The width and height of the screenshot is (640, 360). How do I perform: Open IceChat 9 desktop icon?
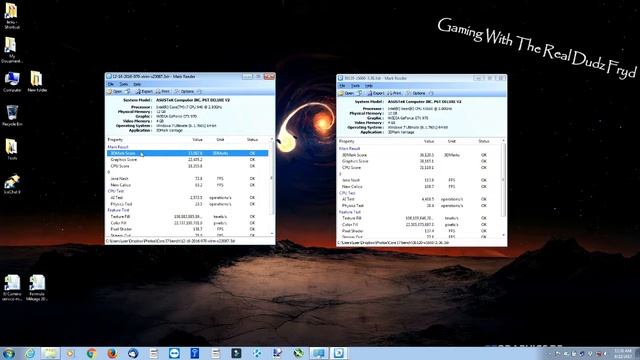(12, 184)
